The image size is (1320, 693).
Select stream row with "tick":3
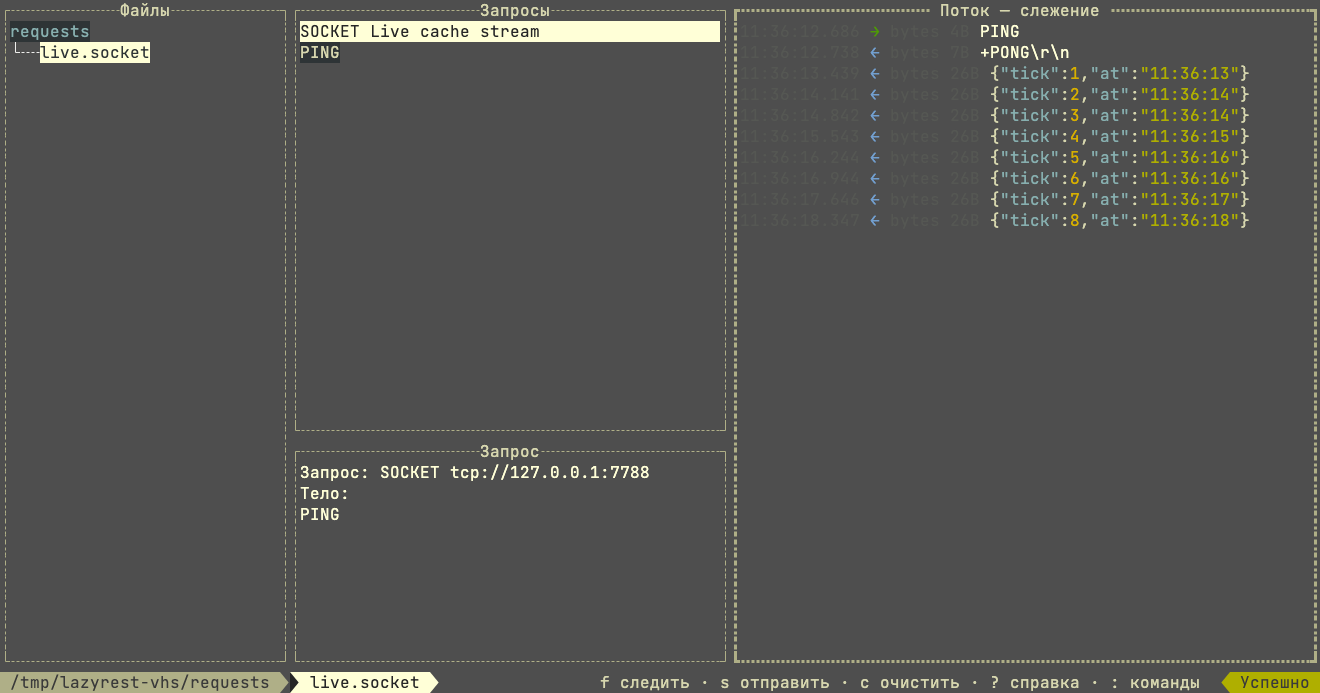[995, 116]
